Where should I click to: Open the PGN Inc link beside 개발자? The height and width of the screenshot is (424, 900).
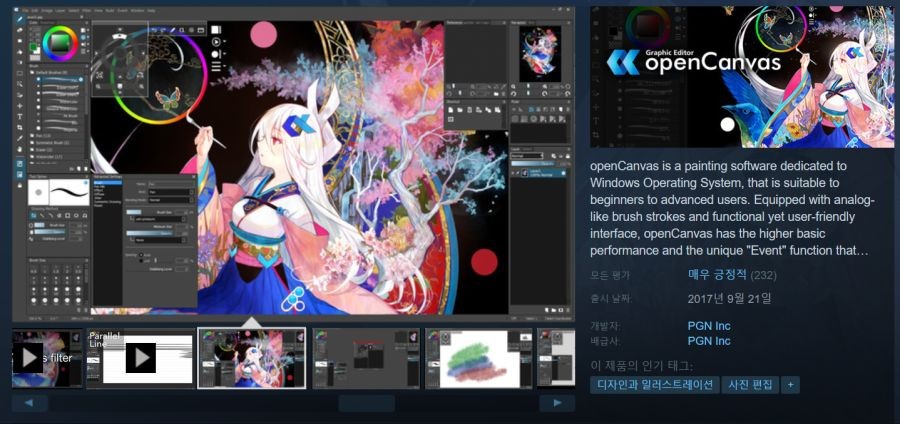709,326
